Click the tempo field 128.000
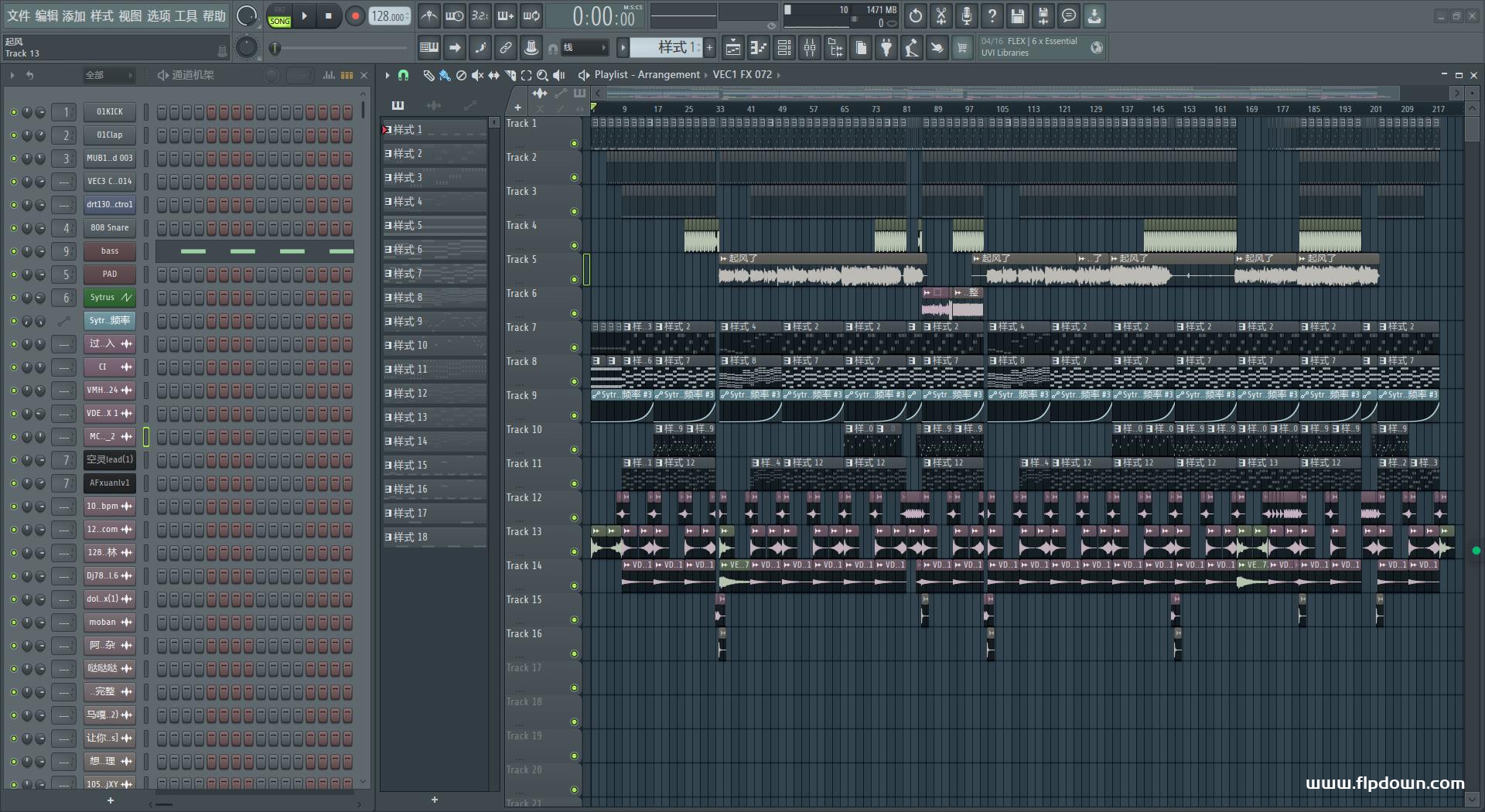This screenshot has width=1485, height=812. tap(390, 16)
